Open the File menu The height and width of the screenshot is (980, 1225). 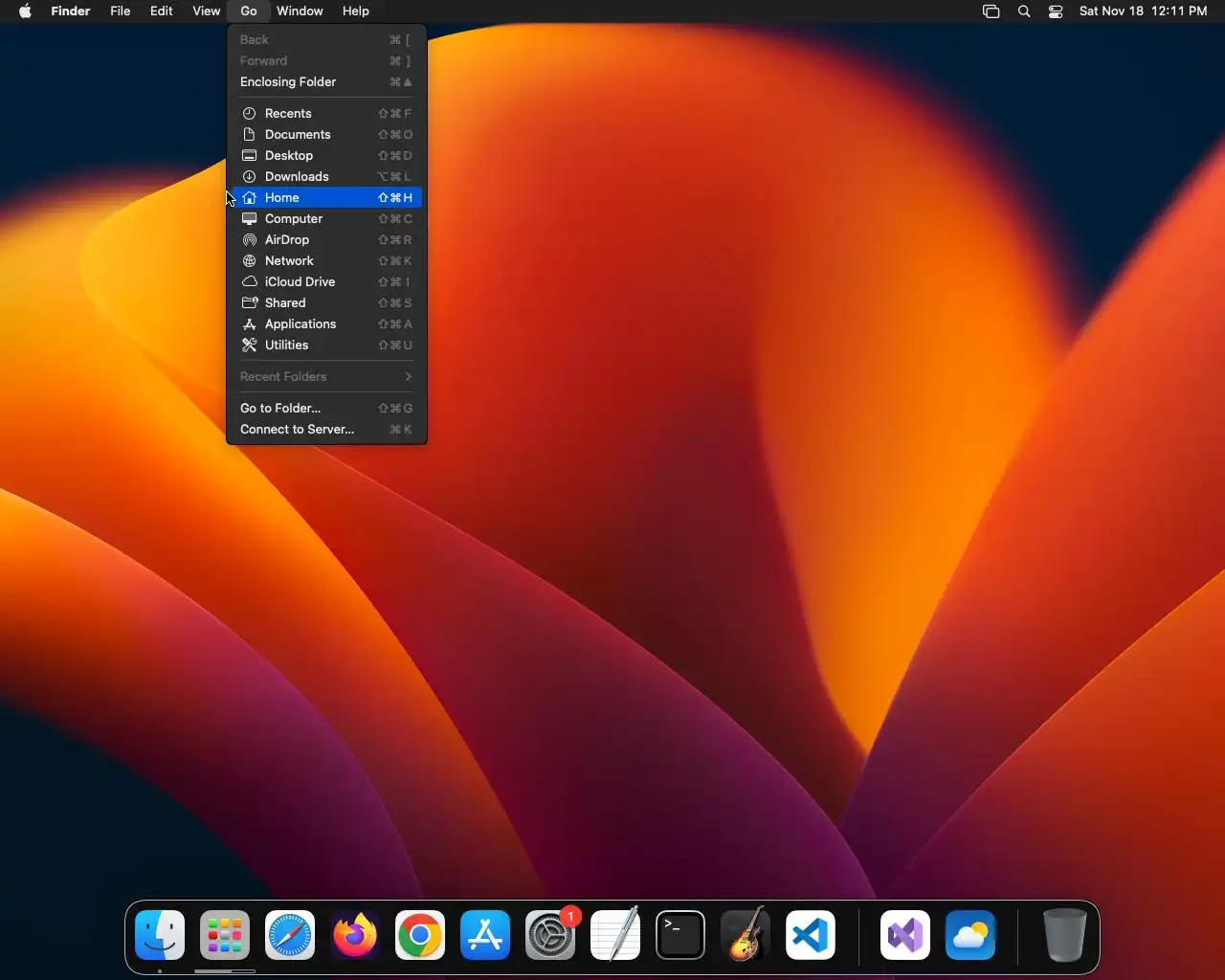click(x=121, y=11)
